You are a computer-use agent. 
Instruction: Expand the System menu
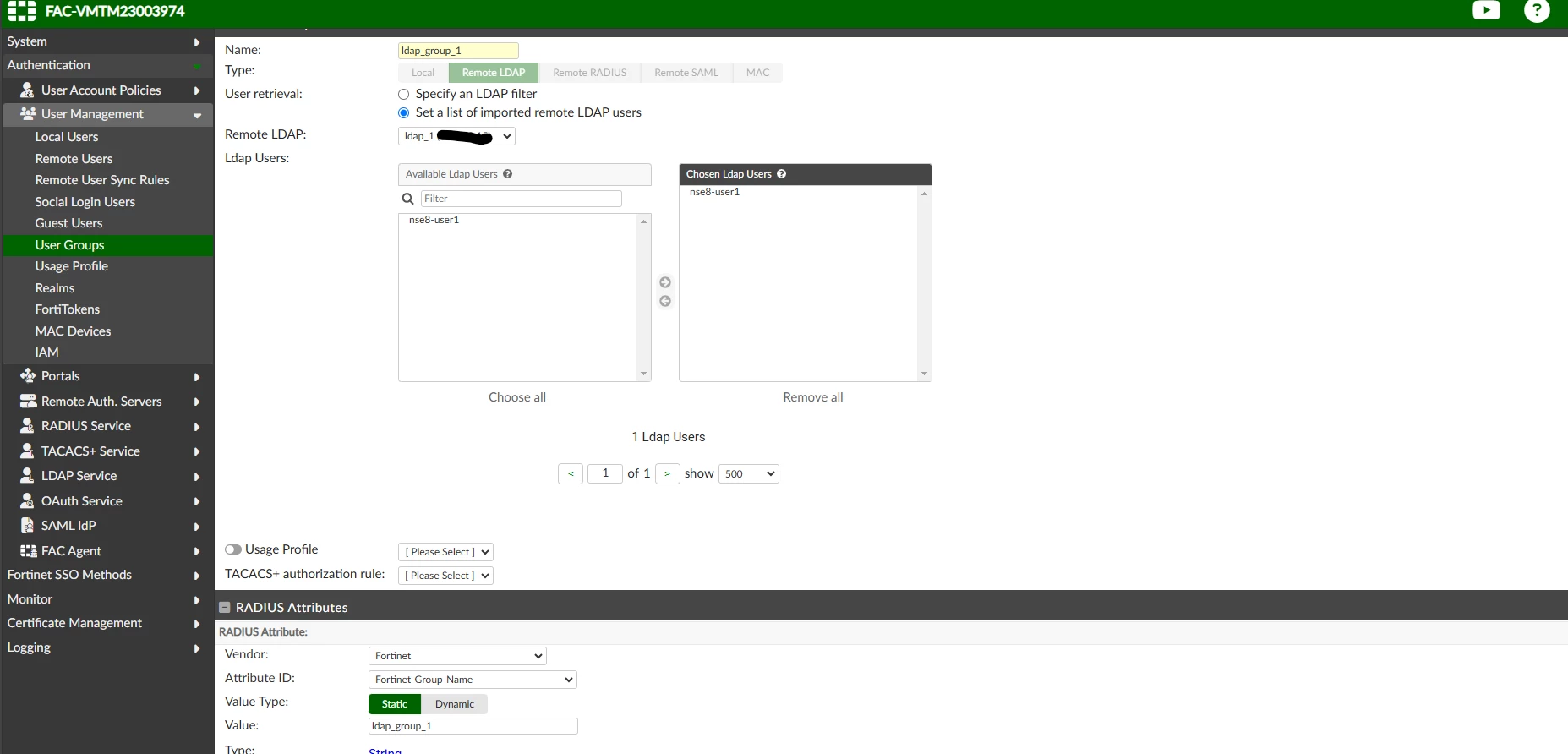107,41
